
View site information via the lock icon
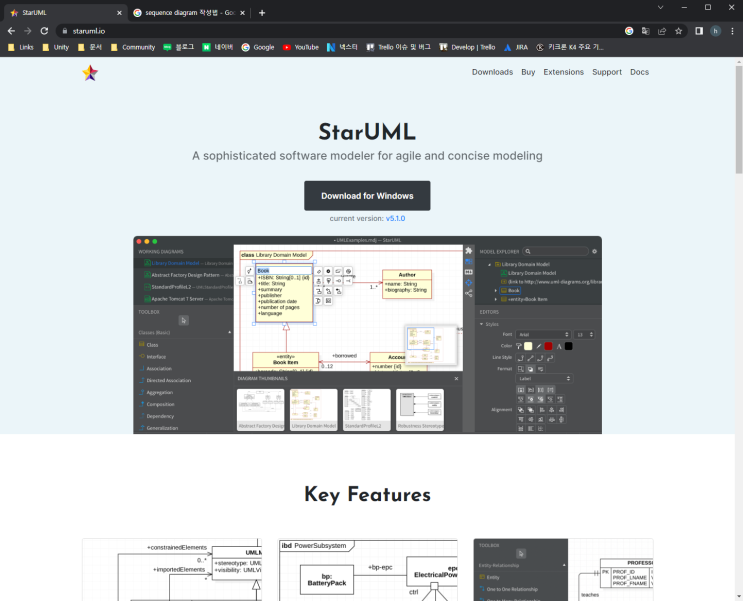64,31
